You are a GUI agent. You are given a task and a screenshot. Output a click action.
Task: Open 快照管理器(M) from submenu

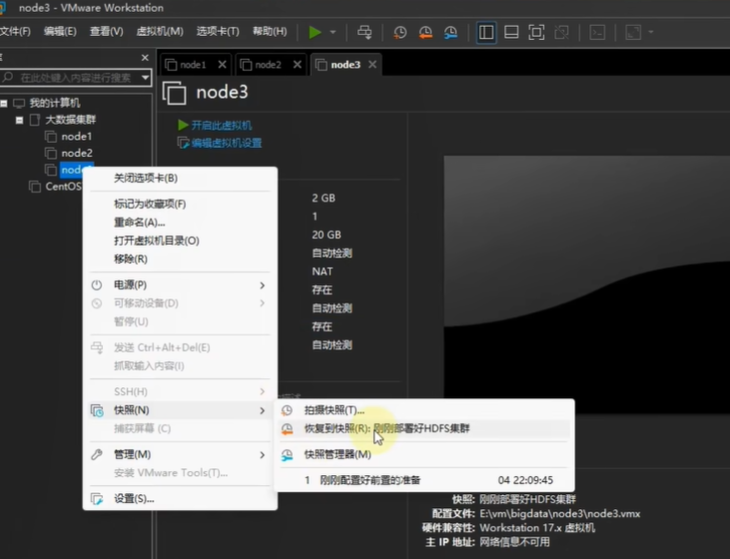[424, 454]
